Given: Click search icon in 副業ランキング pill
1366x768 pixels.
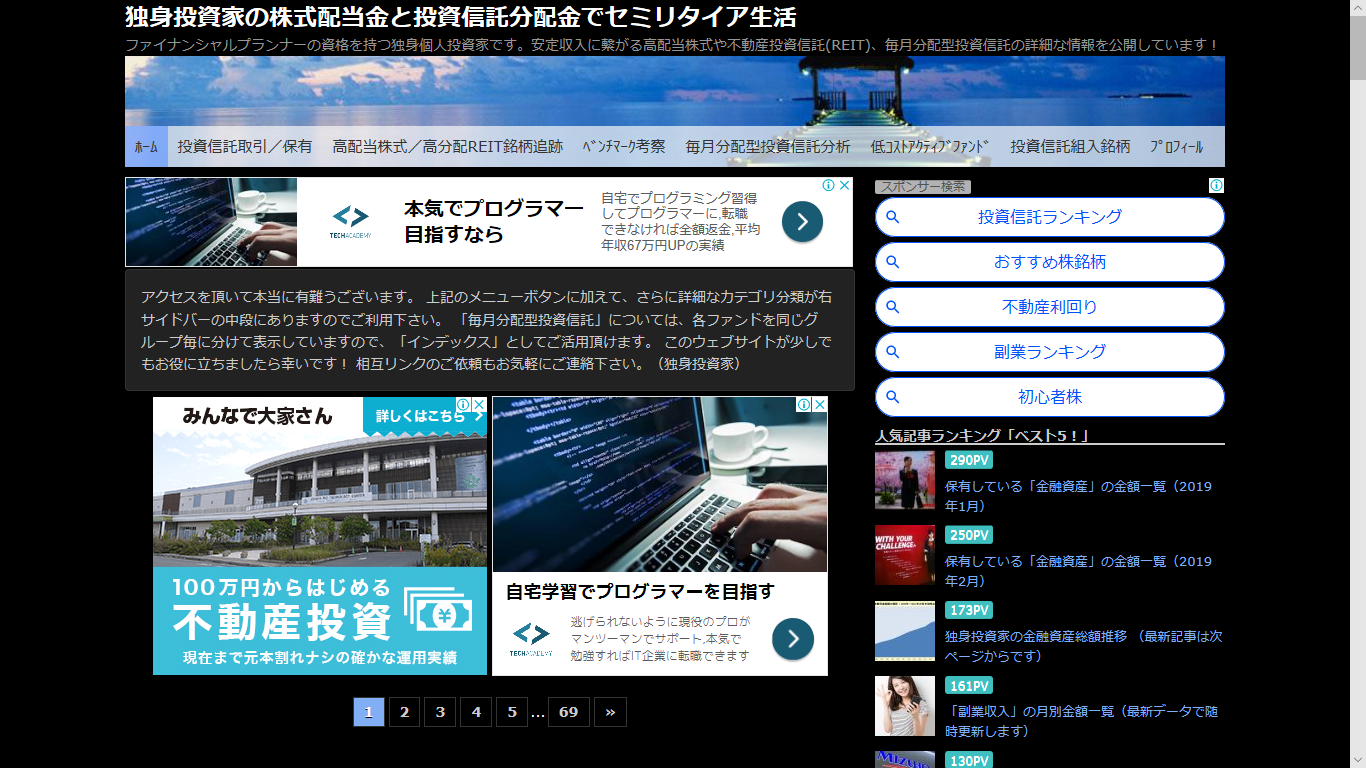Looking at the screenshot, I should 893,352.
